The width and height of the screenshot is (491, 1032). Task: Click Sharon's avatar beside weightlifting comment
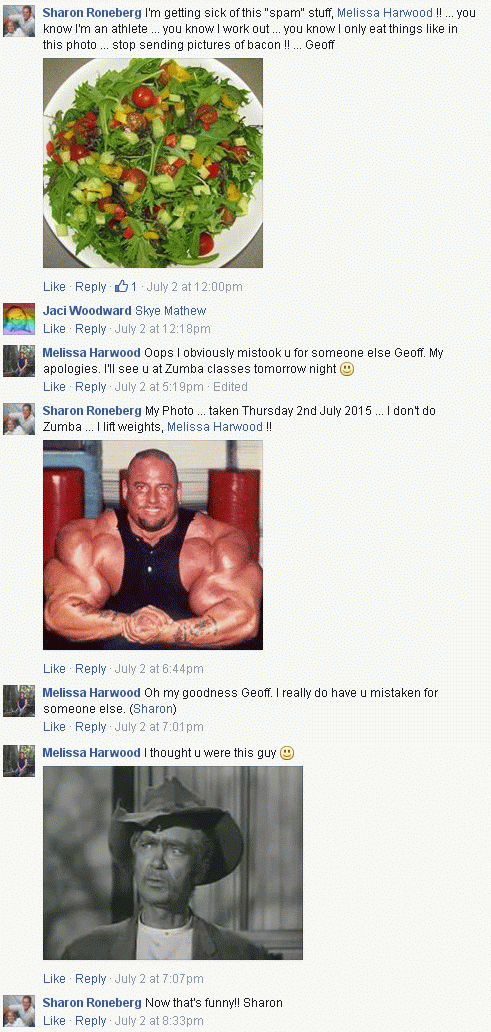point(18,419)
